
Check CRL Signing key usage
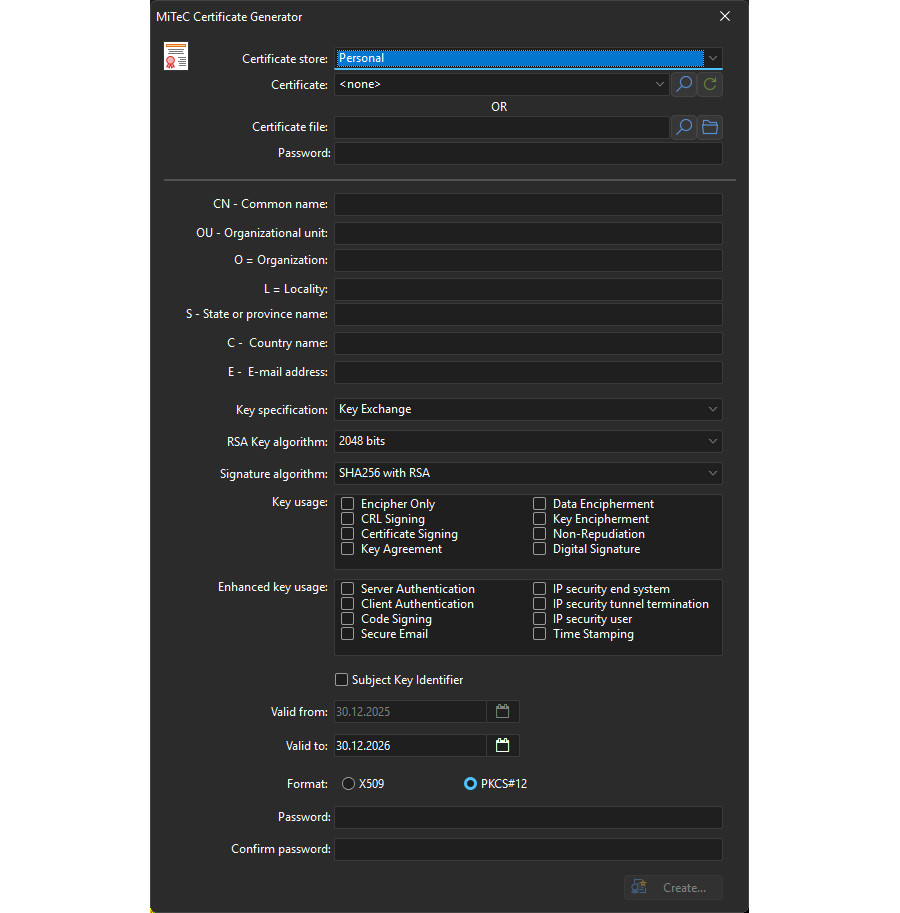[348, 519]
